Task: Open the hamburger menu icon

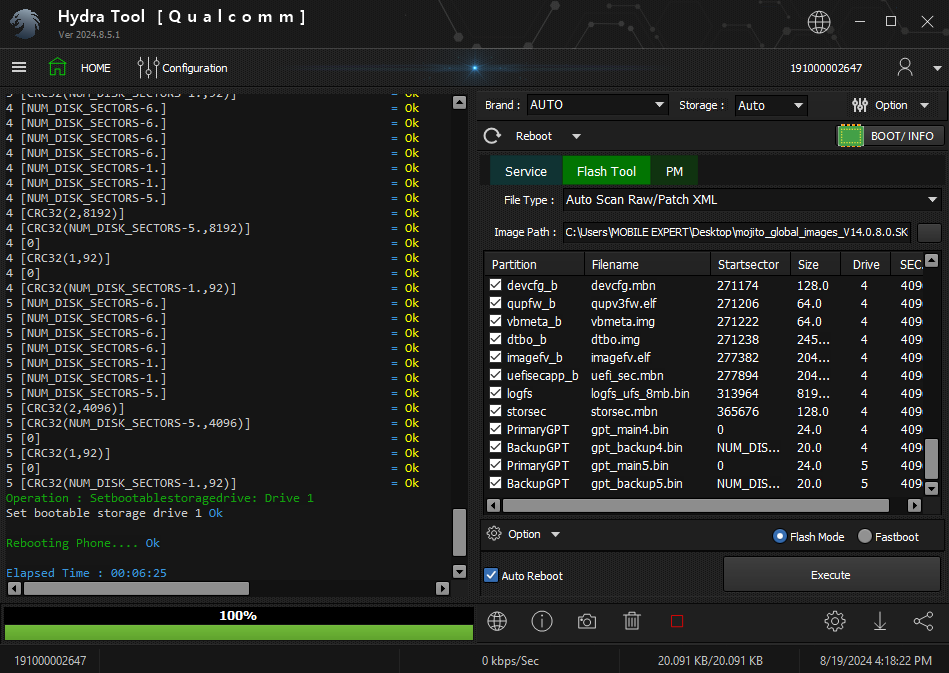Action: click(19, 68)
